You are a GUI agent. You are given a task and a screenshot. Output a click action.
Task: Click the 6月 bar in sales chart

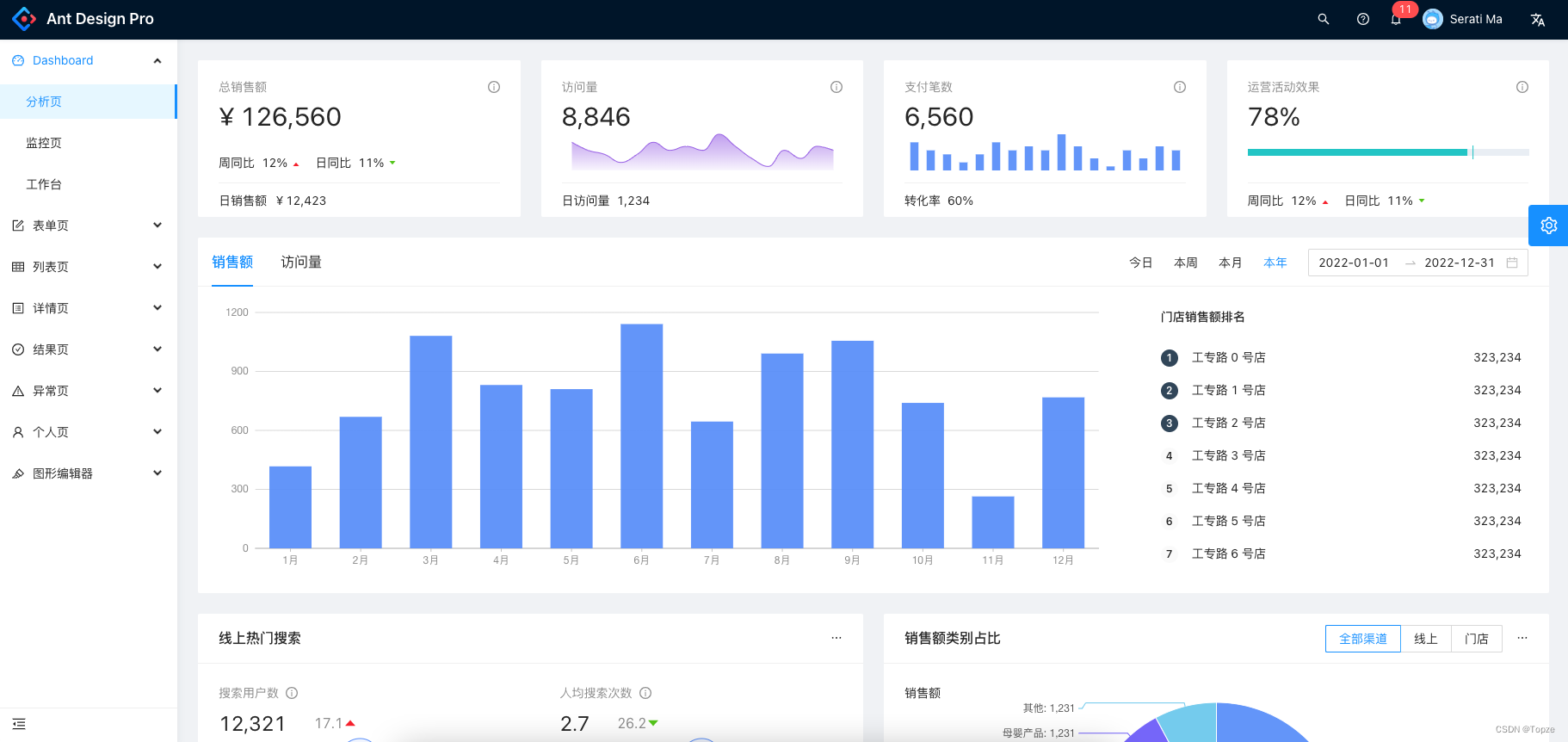click(x=642, y=436)
